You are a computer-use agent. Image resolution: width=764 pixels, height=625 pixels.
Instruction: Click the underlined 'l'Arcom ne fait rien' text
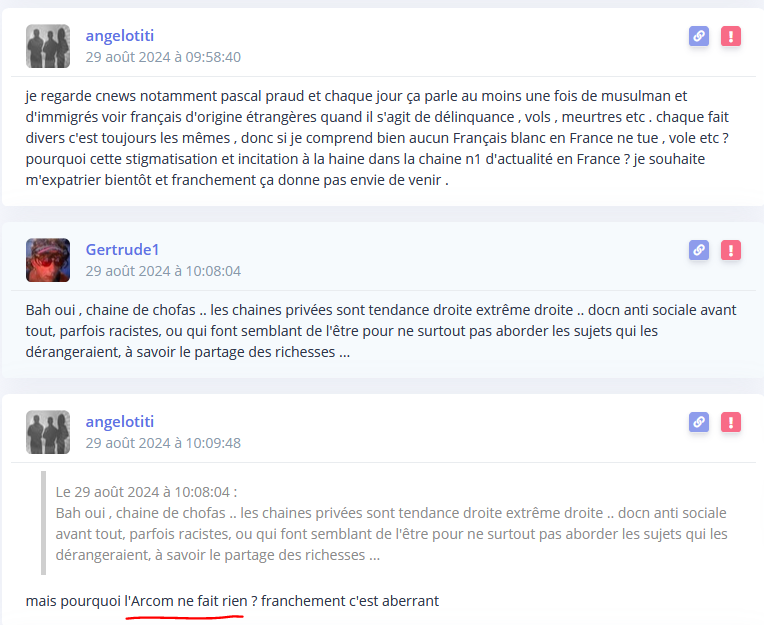tap(186, 601)
